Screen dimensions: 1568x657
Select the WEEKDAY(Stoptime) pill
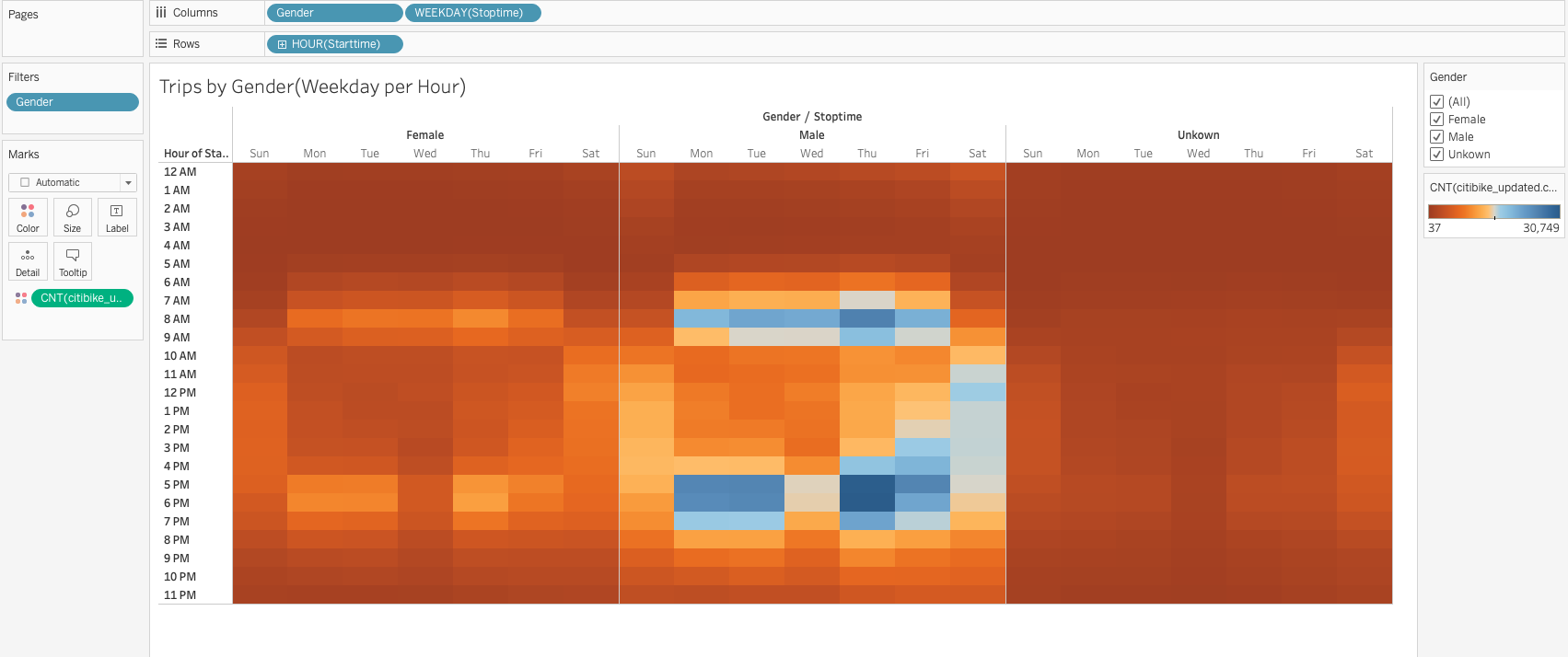pos(473,13)
